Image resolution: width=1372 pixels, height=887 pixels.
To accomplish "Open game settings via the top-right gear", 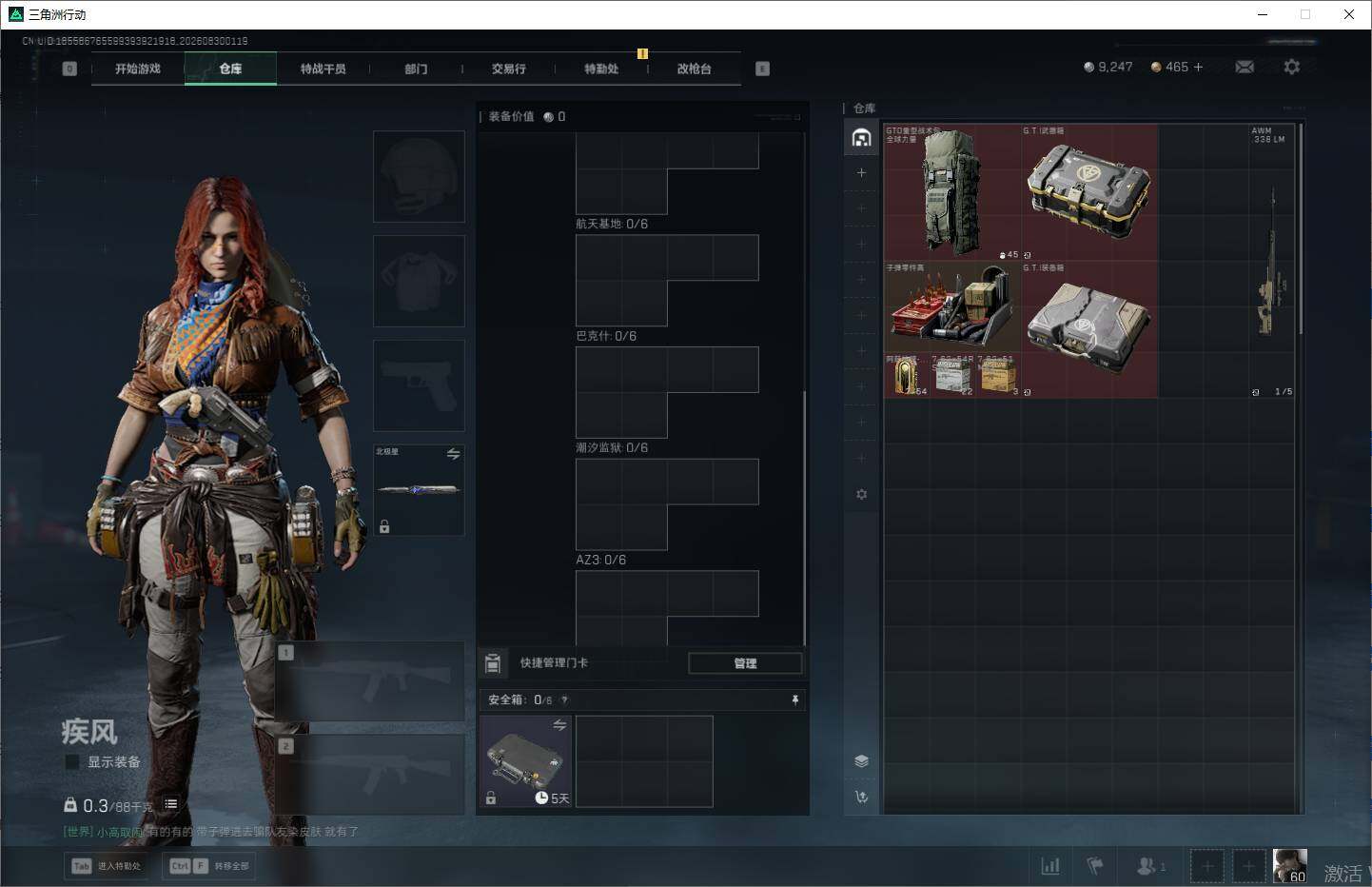I will click(1291, 67).
